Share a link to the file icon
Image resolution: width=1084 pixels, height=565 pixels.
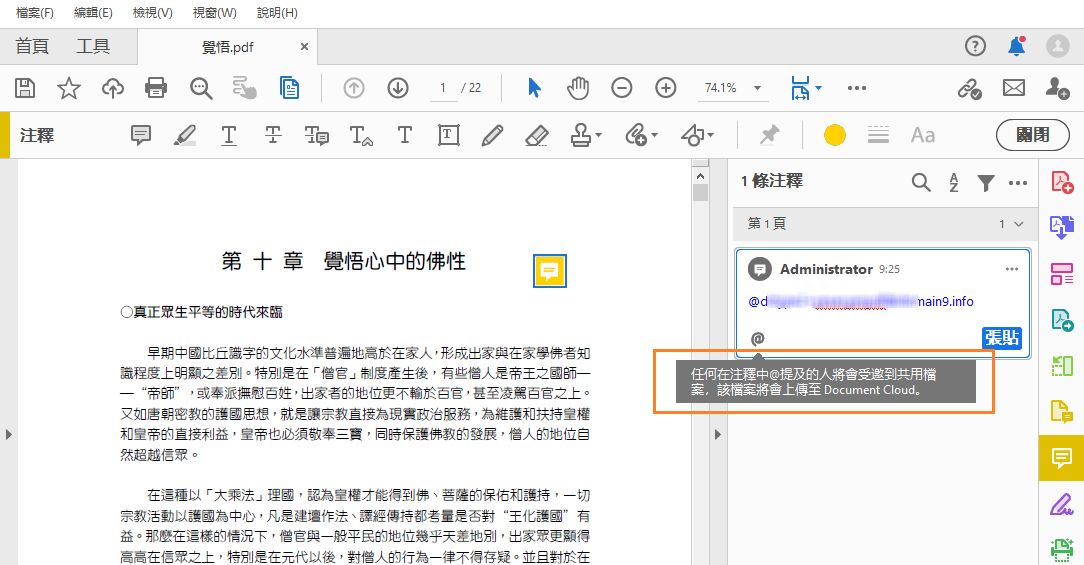[x=970, y=88]
